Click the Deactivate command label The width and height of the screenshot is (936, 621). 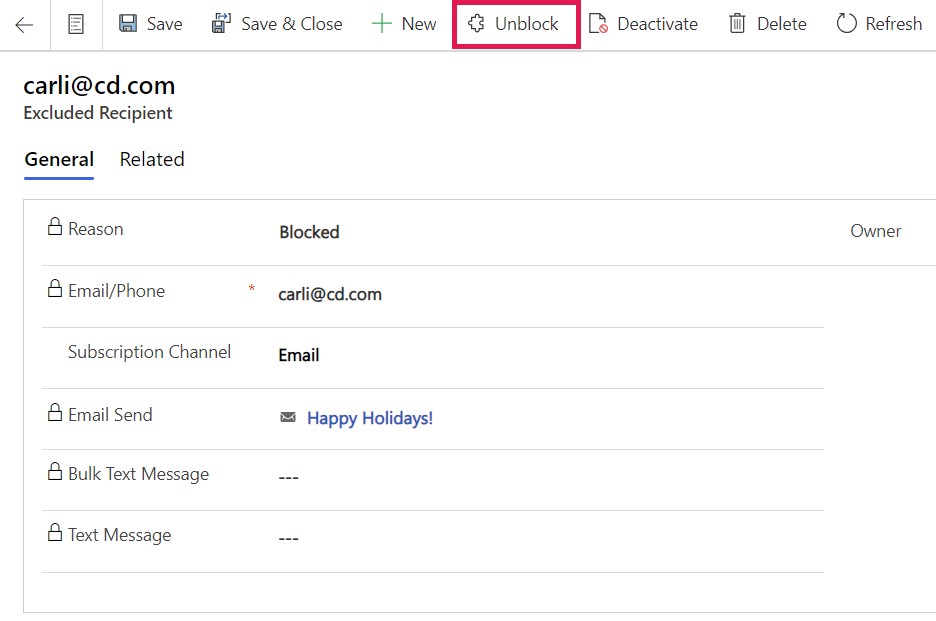[657, 24]
